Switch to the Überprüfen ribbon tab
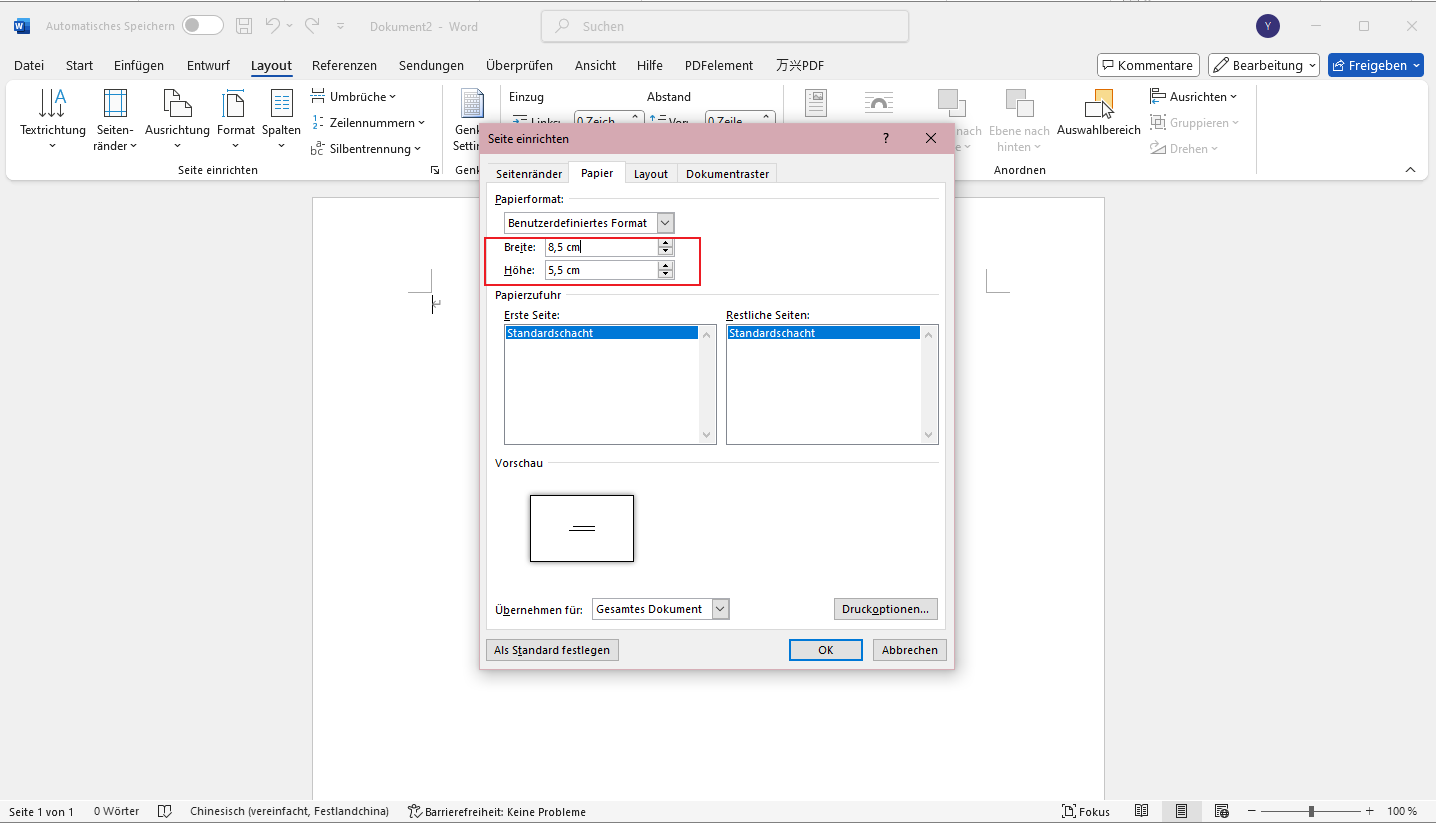 (x=519, y=65)
